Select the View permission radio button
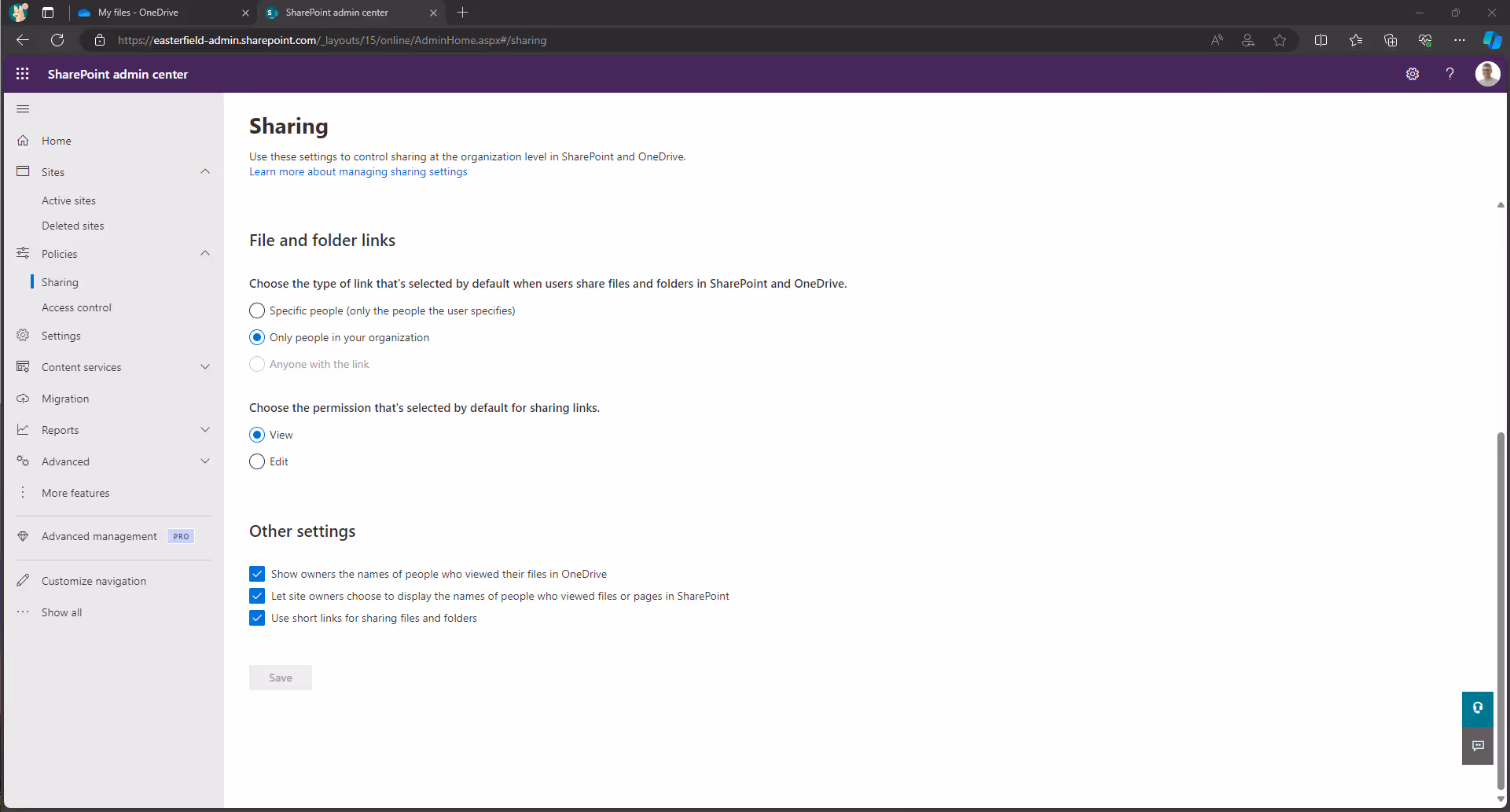Screen dimensions: 1510x812 (x=257, y=435)
